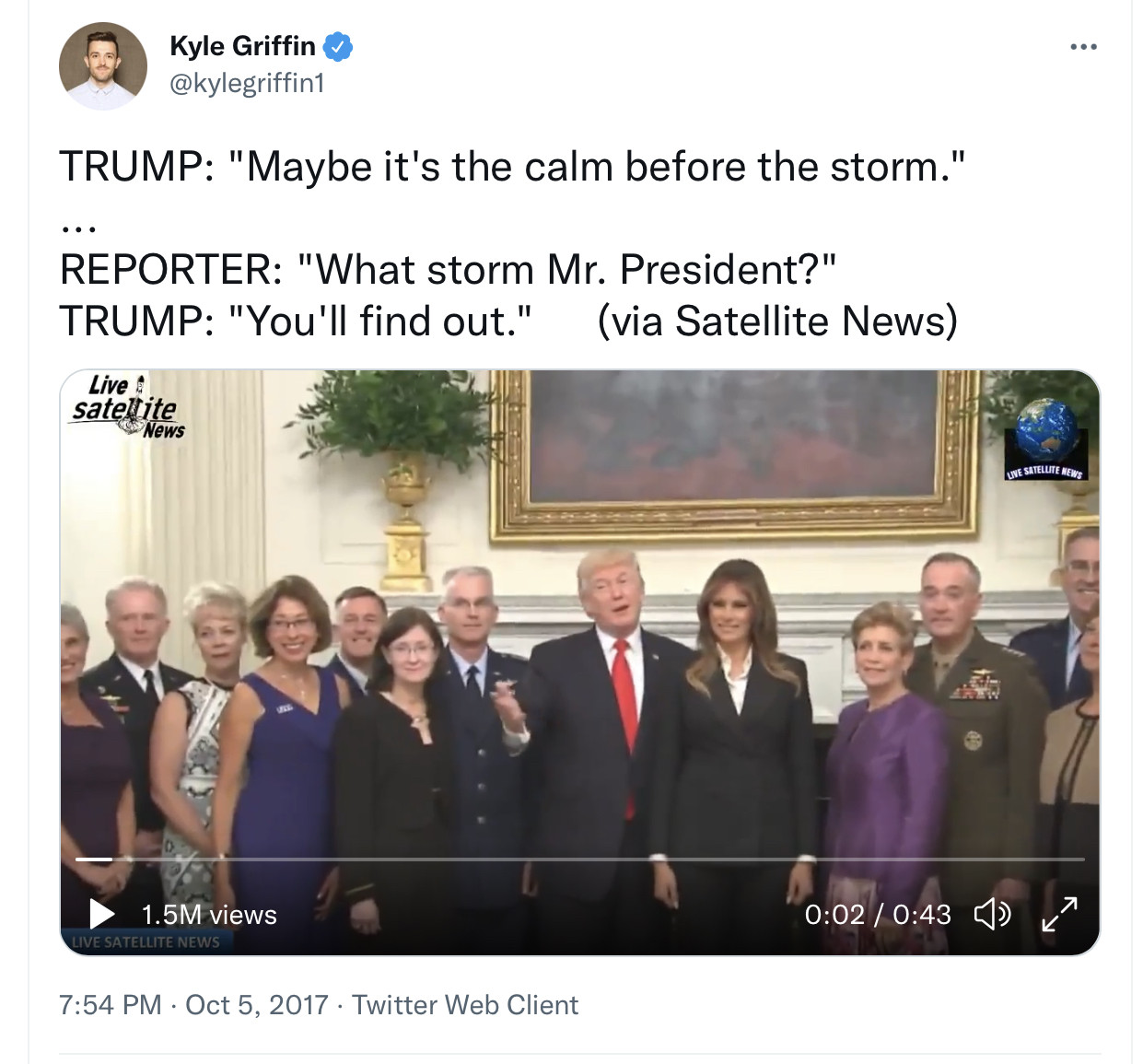Mute the video with the speaker icon
Viewport: 1143px width, 1064px height.
pyautogui.click(x=992, y=914)
